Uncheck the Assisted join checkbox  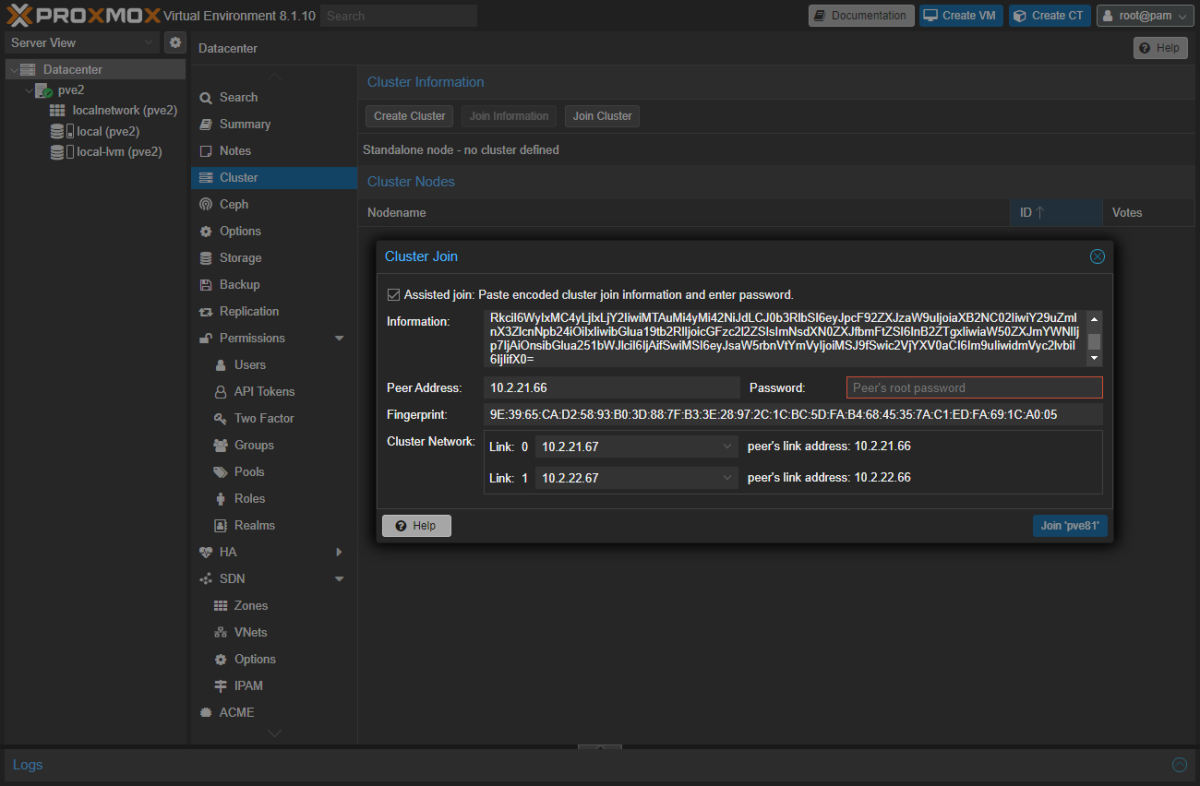pyautogui.click(x=393, y=295)
